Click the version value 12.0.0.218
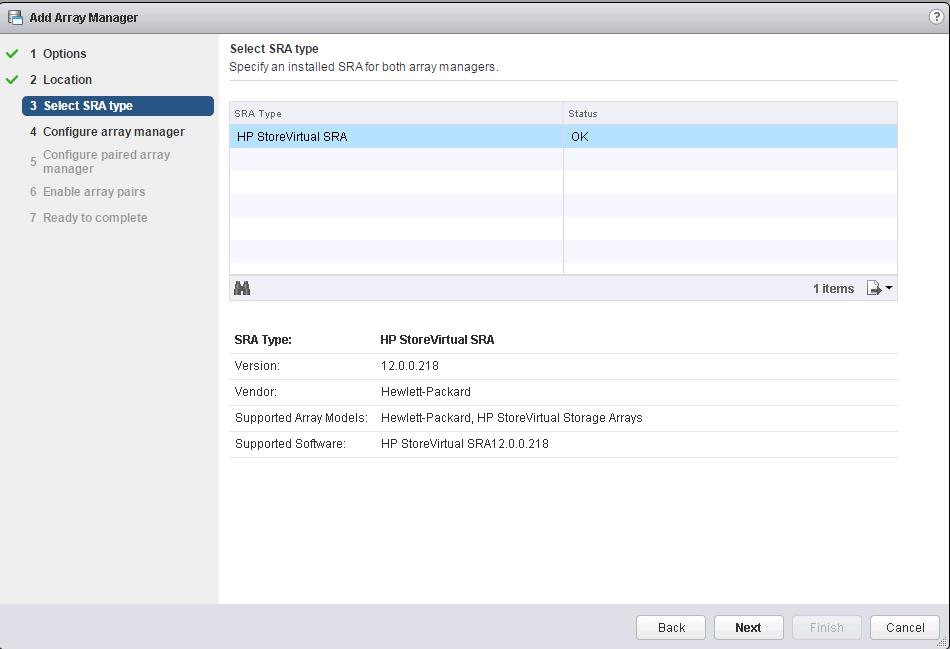 [x=410, y=366]
